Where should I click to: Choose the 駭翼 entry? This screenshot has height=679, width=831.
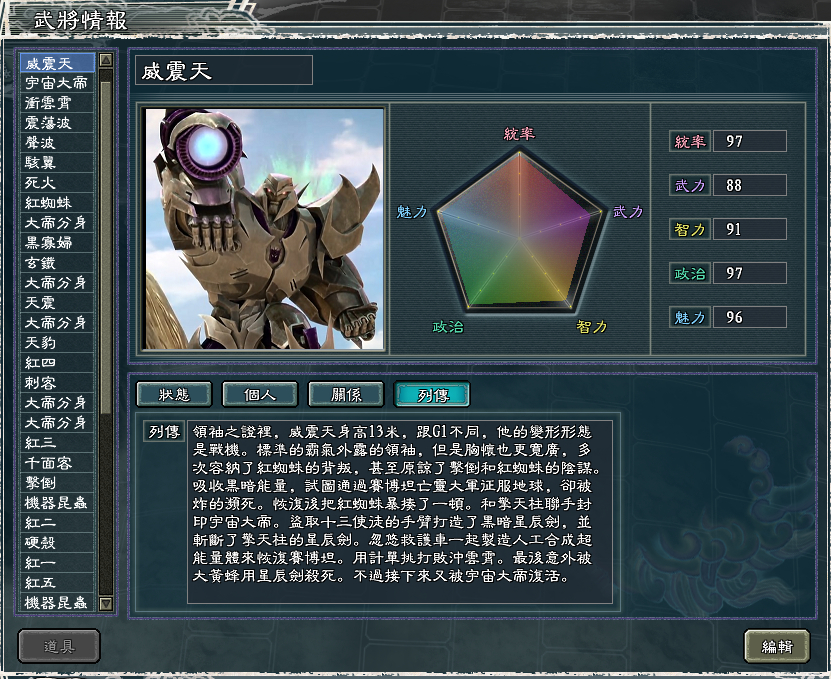point(57,163)
